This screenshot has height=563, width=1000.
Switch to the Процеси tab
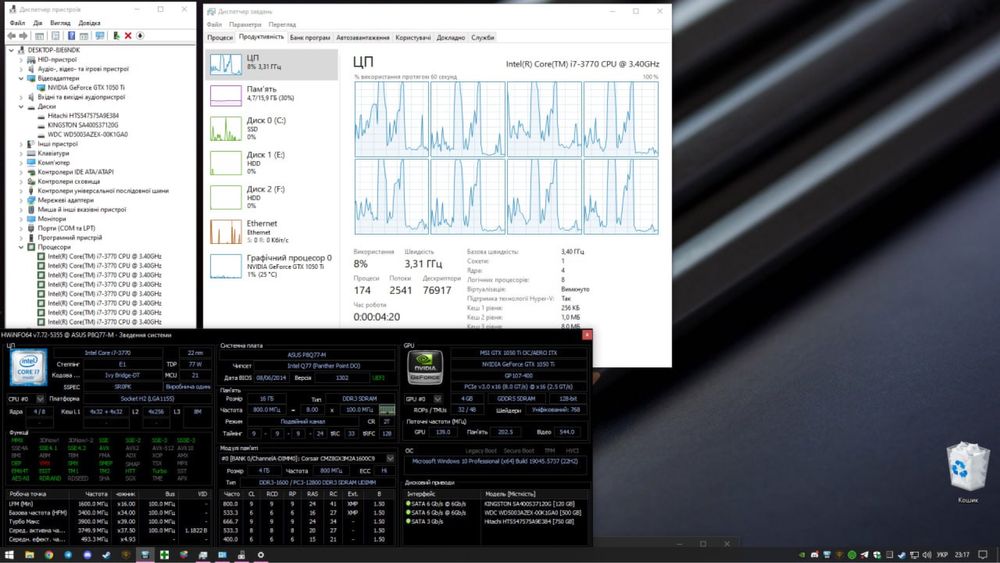220,38
